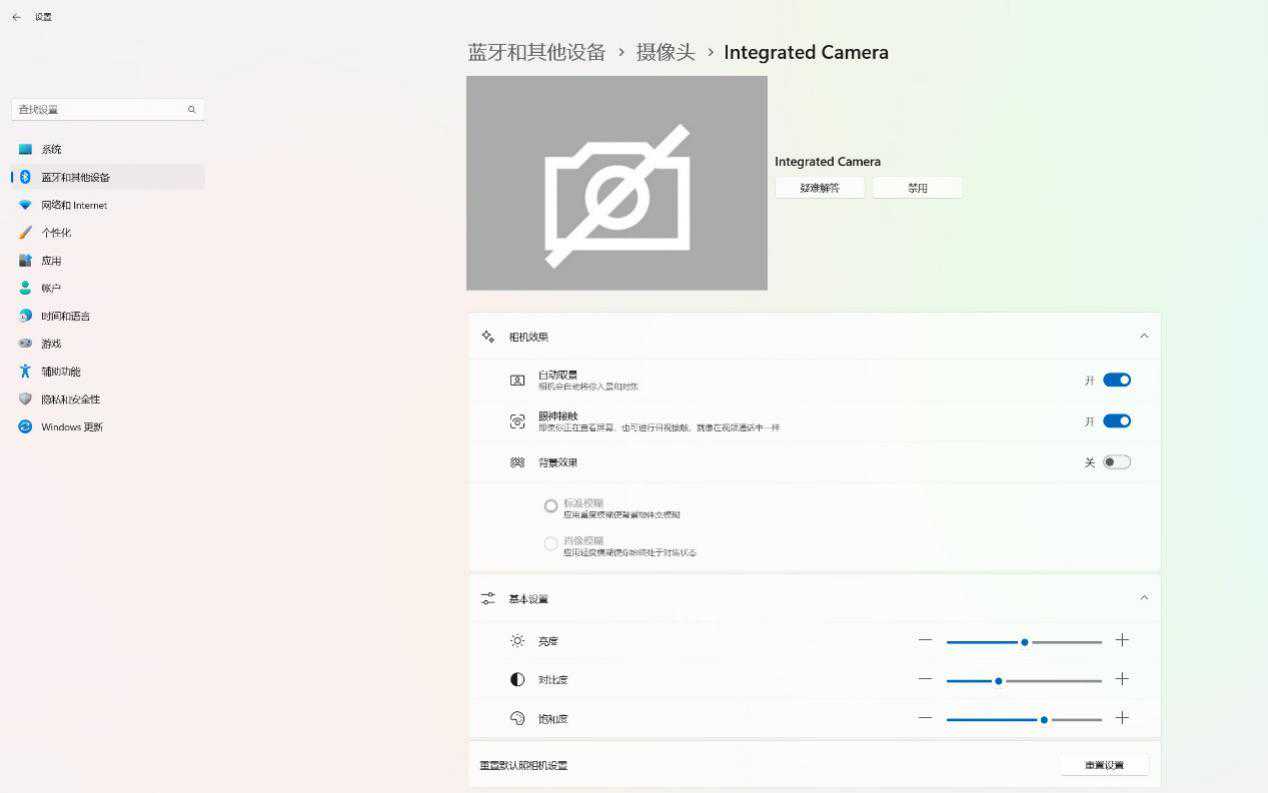
Task: Decrease 对比度 with the minus button
Action: pyautogui.click(x=925, y=680)
